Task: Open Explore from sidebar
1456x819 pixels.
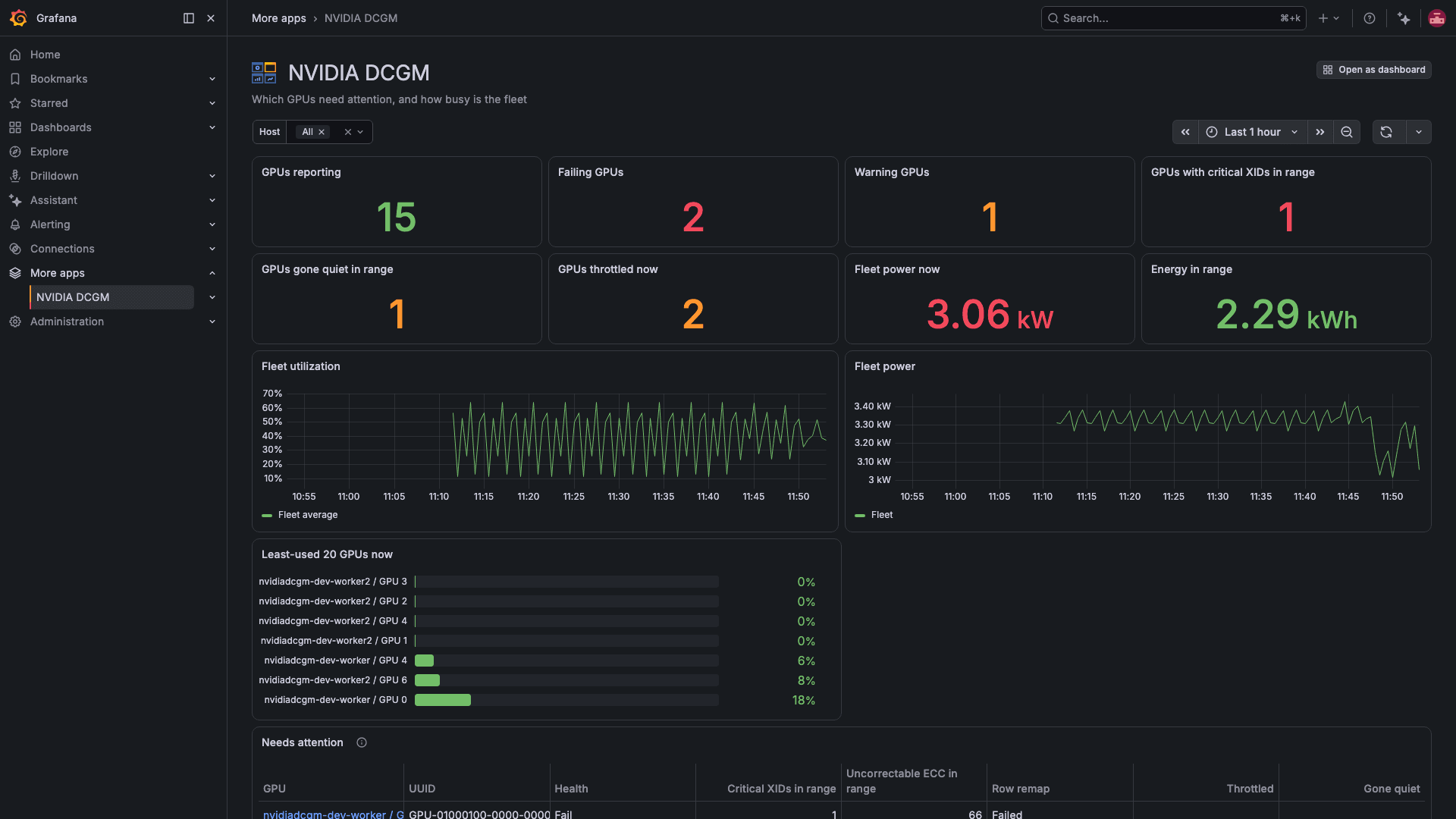Action: click(49, 152)
